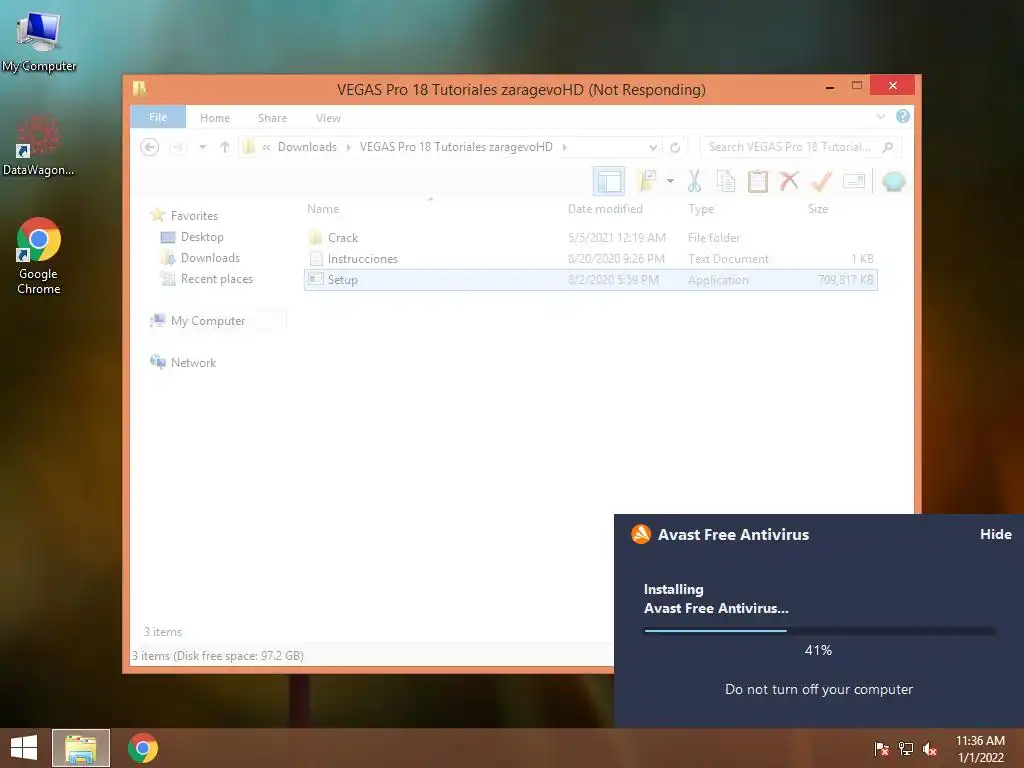The image size is (1024, 768).
Task: Click the blue Help question mark icon
Action: [903, 116]
